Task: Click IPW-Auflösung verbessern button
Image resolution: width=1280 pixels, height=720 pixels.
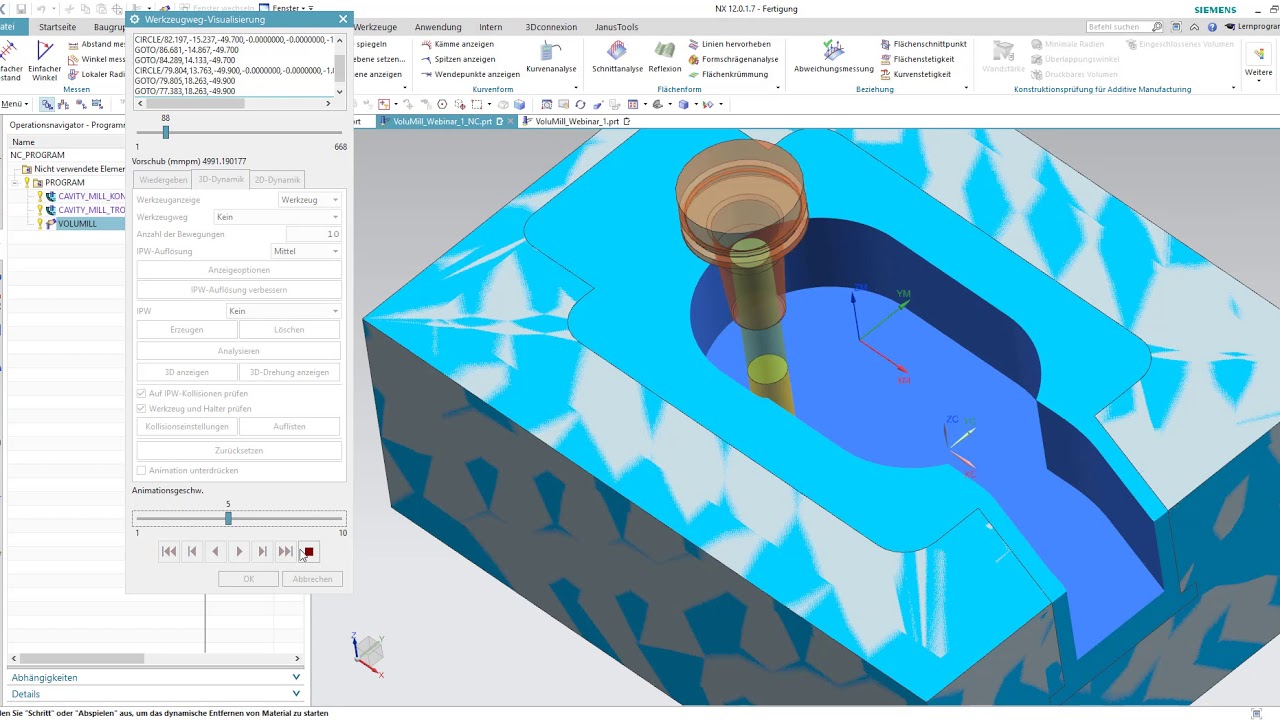Action: click(x=239, y=290)
